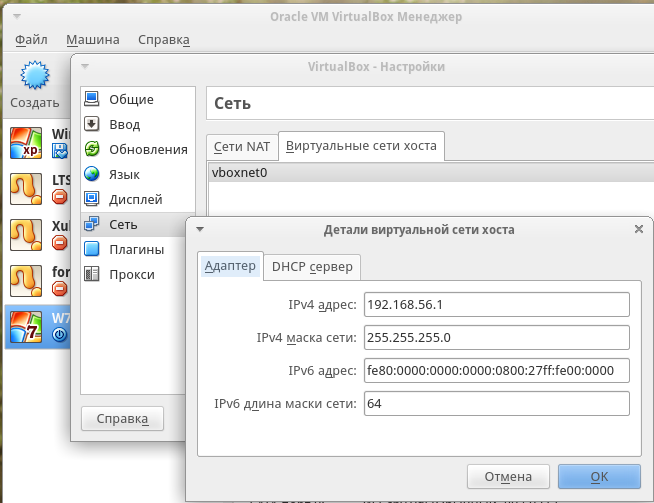Image resolution: width=654 pixels, height=503 pixels.
Task: Click the IPv4 адрес input field
Action: (497, 304)
